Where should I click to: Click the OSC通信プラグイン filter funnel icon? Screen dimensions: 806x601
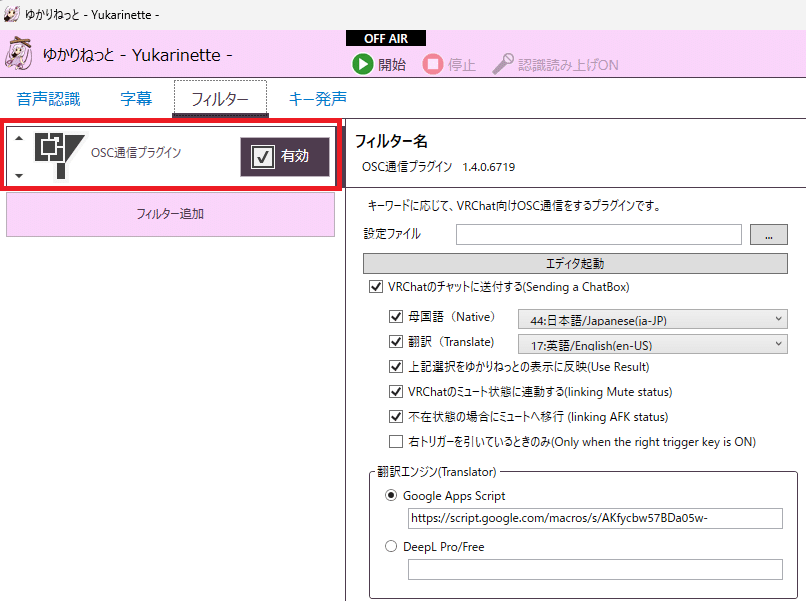click(x=60, y=156)
